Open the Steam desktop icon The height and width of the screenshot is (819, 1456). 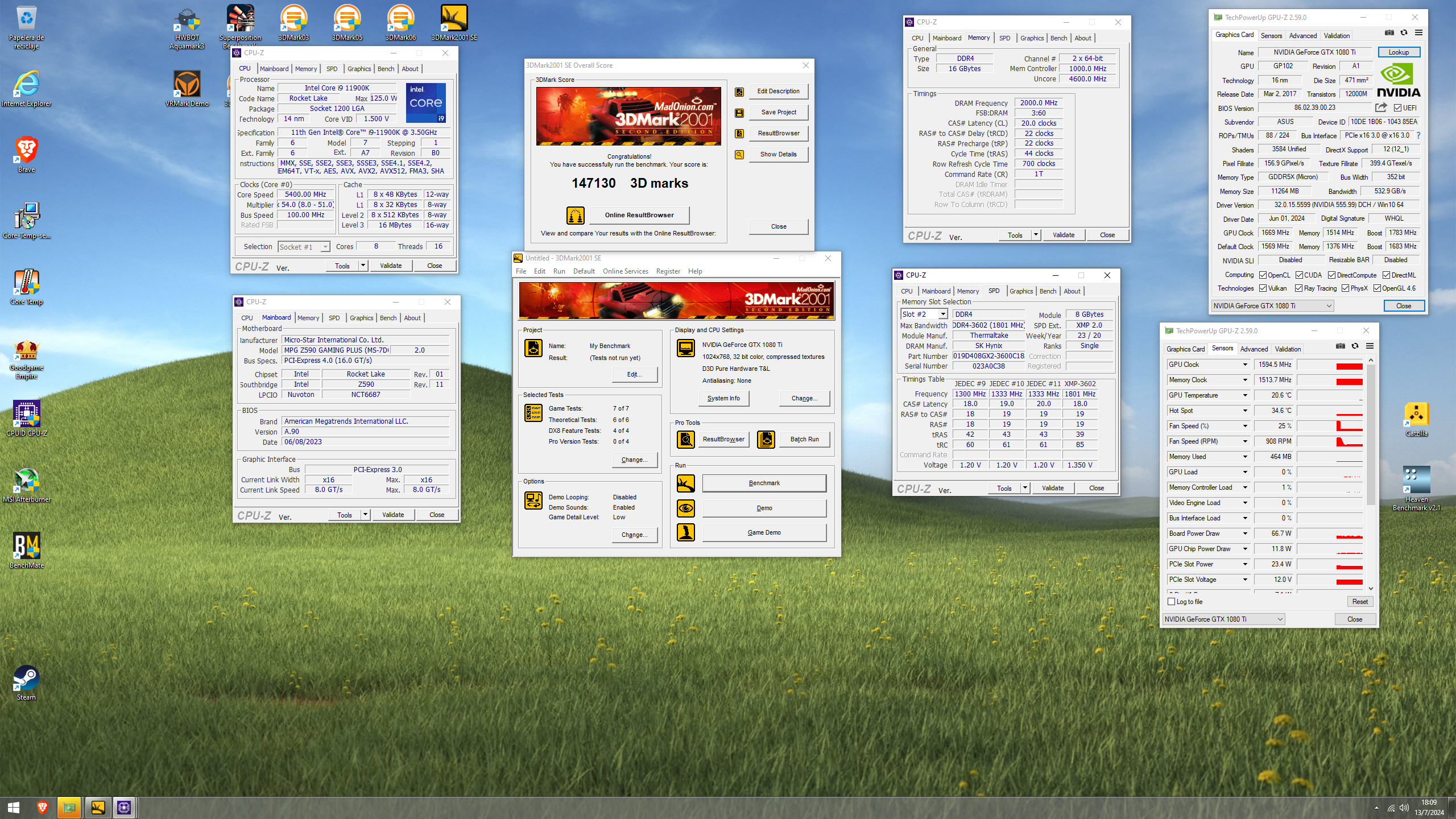pyautogui.click(x=26, y=682)
